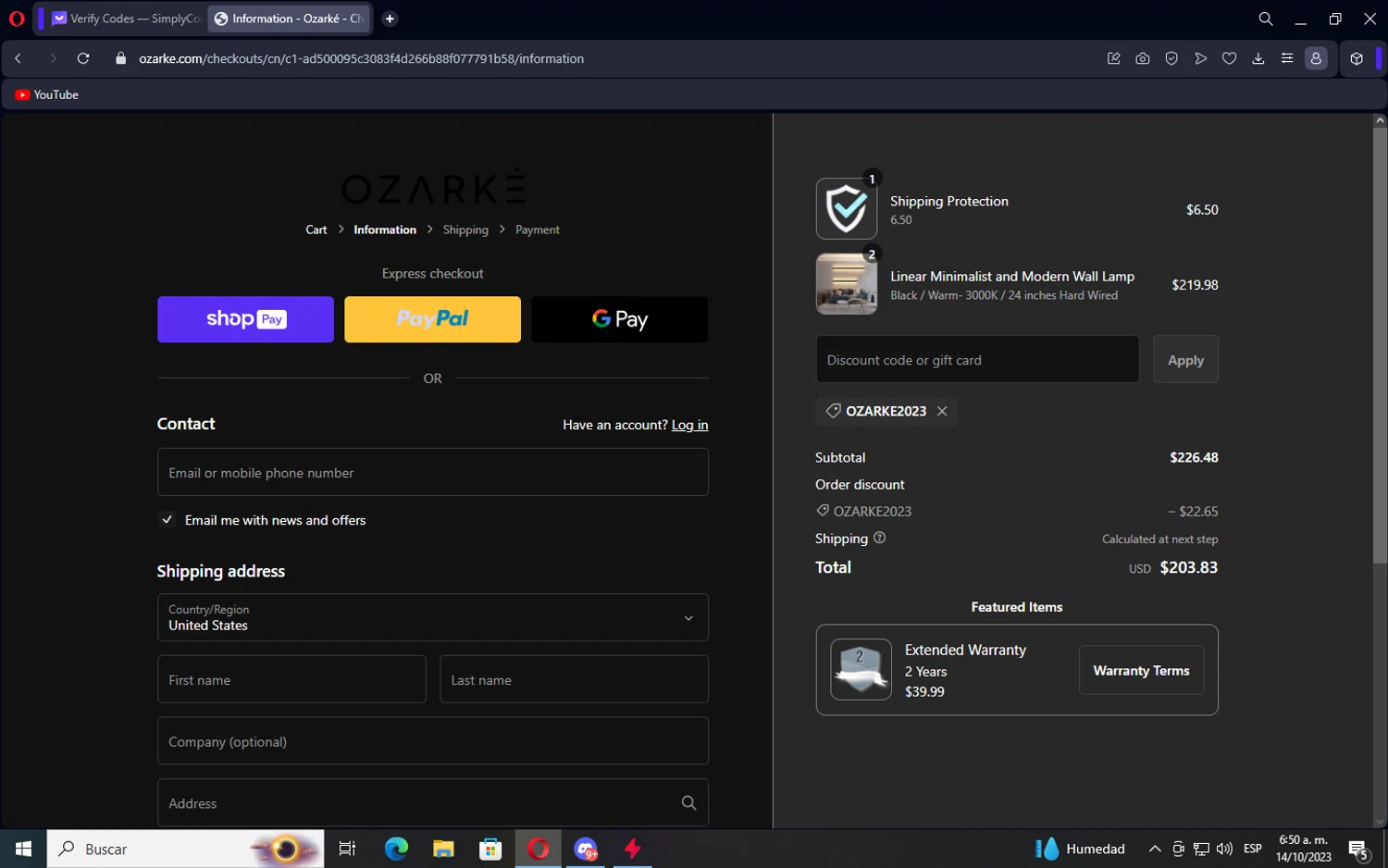Focus the Last name field
The image size is (1388, 868).
pos(574,679)
